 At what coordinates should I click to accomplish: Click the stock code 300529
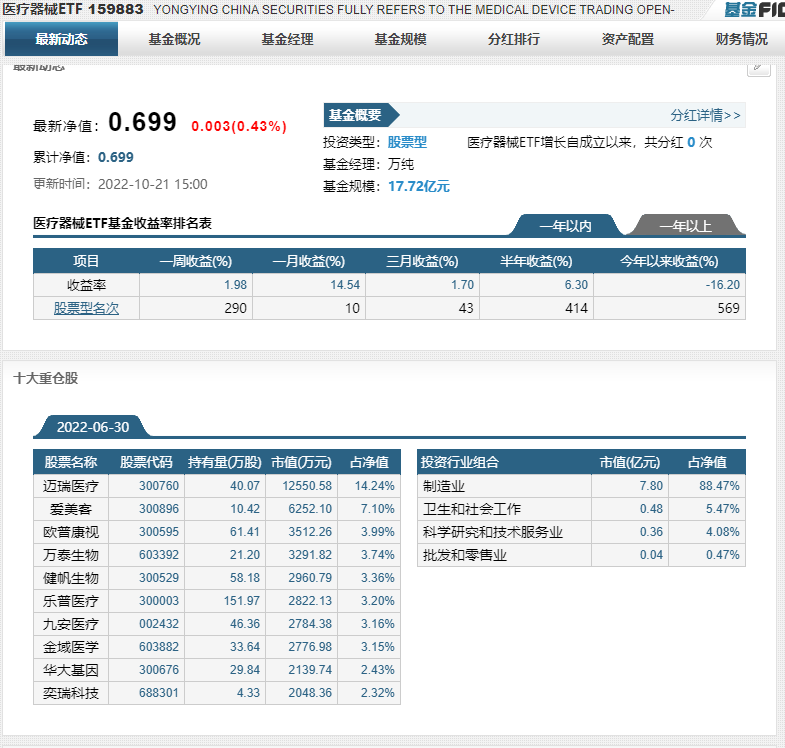(x=159, y=578)
